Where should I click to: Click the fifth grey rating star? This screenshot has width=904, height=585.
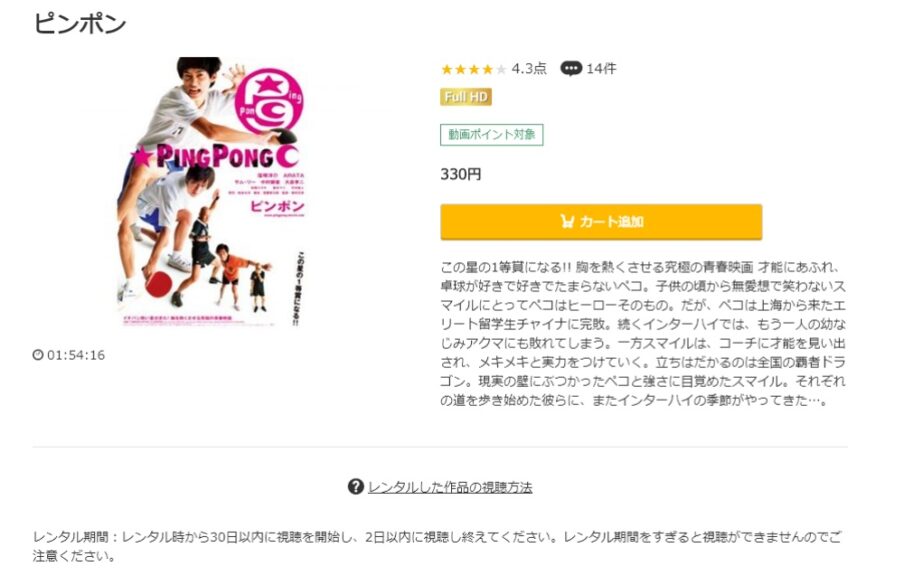(x=501, y=70)
